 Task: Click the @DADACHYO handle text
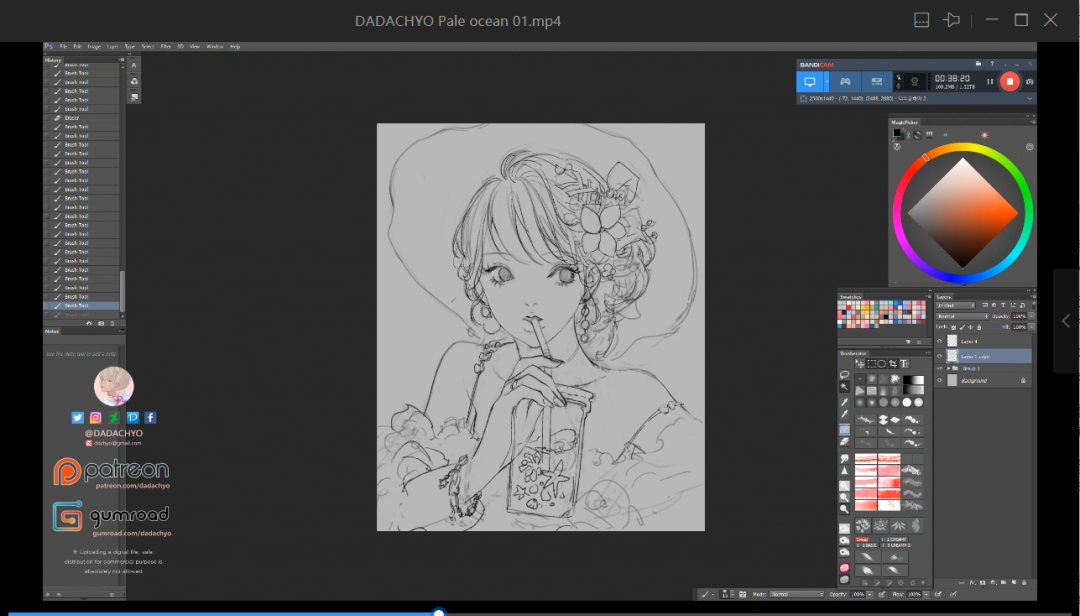pyautogui.click(x=114, y=433)
